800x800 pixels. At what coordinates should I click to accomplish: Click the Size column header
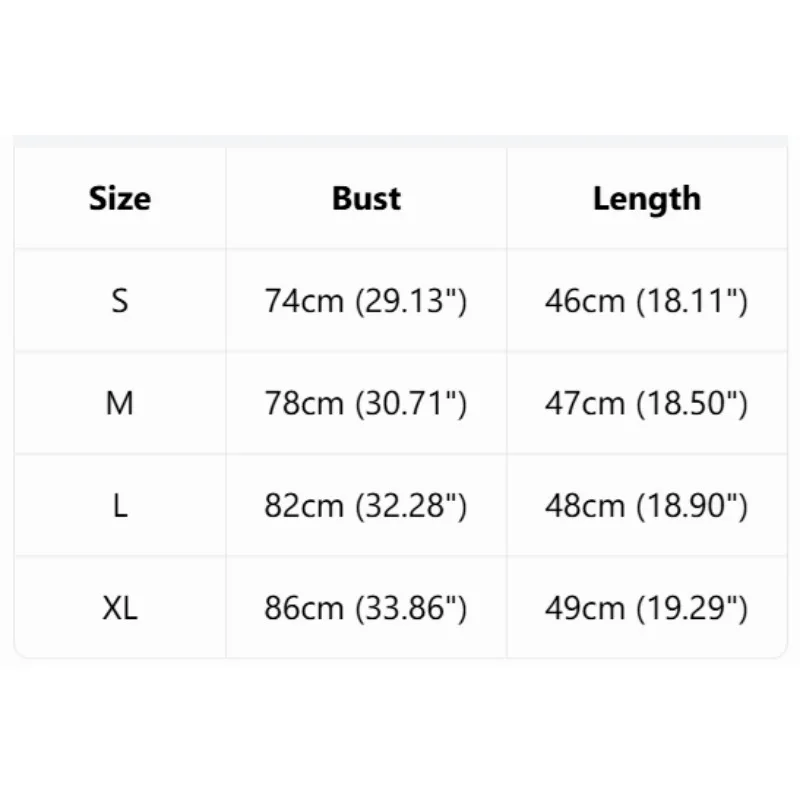pos(120,198)
